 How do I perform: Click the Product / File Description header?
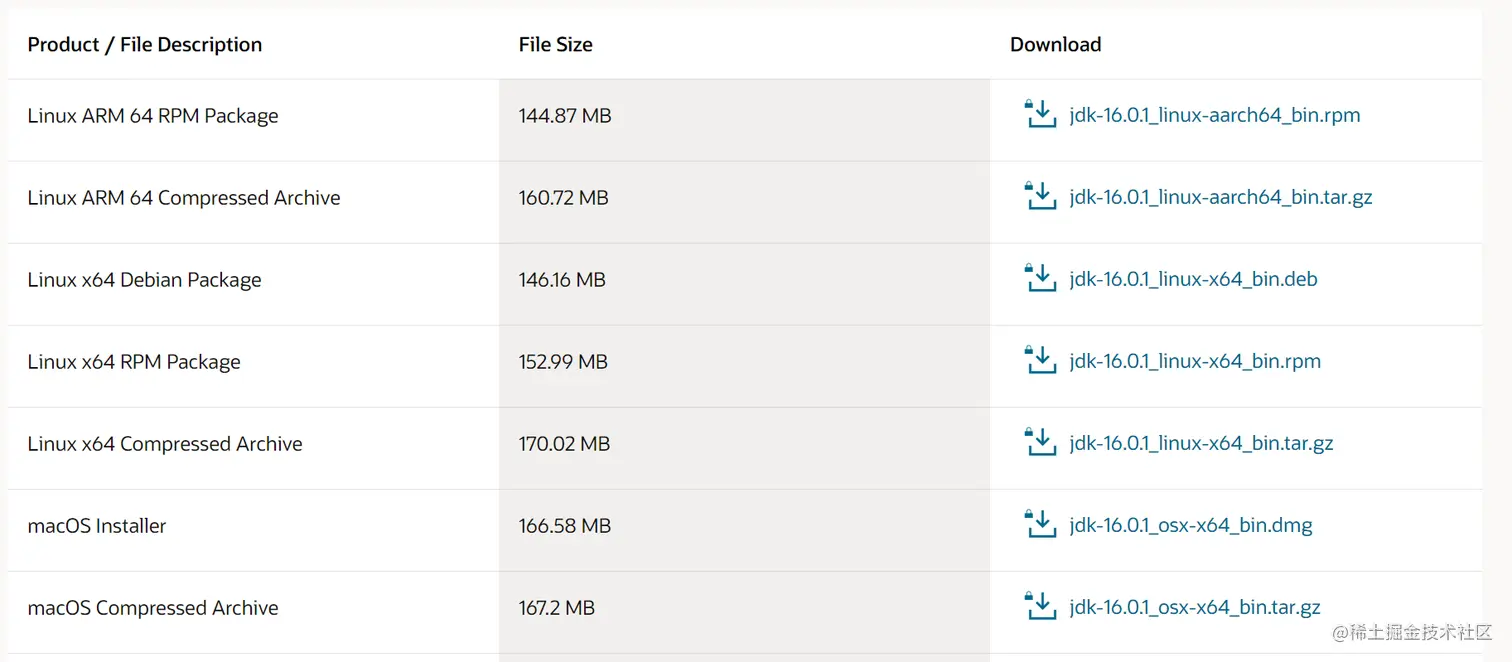144,44
